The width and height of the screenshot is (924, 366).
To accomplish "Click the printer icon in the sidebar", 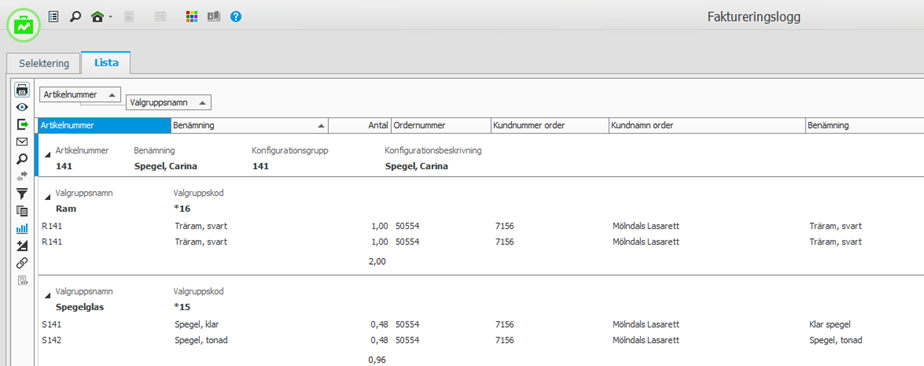I will click(22, 90).
